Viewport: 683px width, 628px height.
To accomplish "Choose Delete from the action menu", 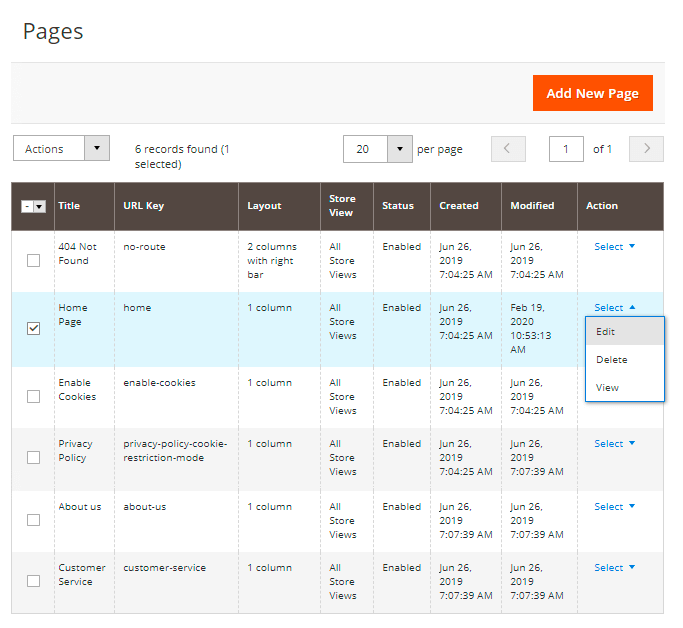I will [611, 360].
